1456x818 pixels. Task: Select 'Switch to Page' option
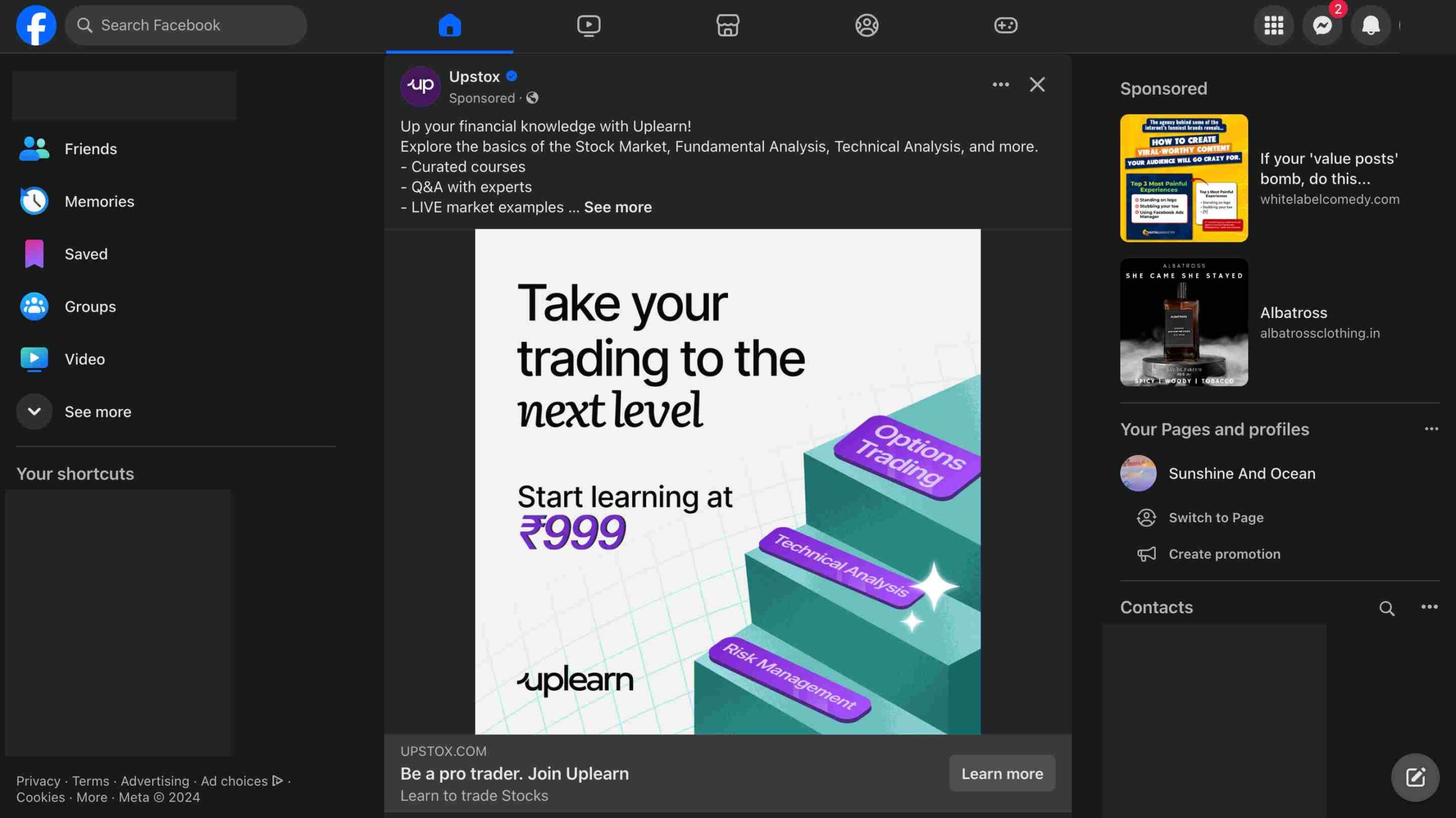tap(1216, 518)
